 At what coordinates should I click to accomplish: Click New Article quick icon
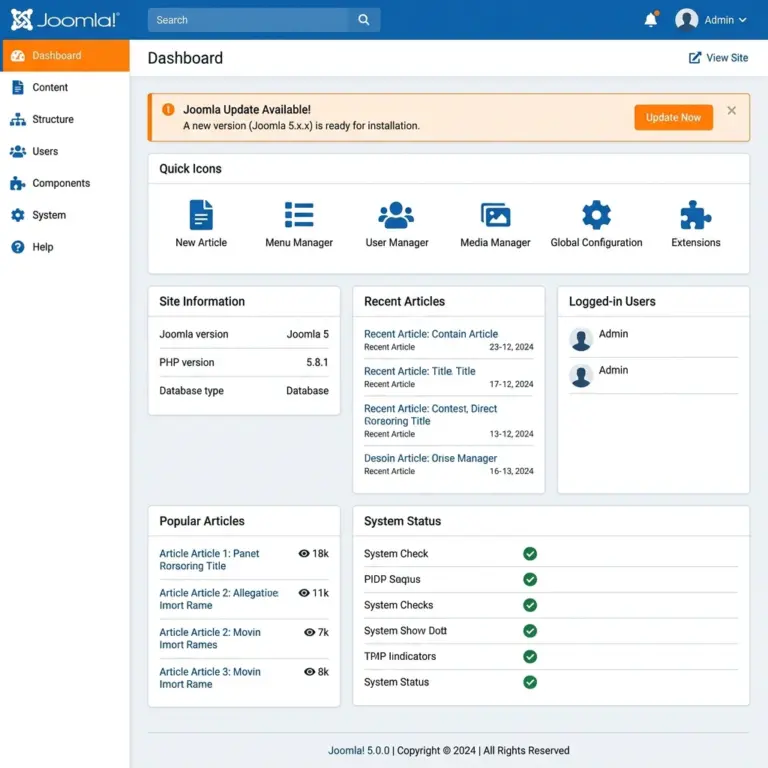[x=201, y=224]
